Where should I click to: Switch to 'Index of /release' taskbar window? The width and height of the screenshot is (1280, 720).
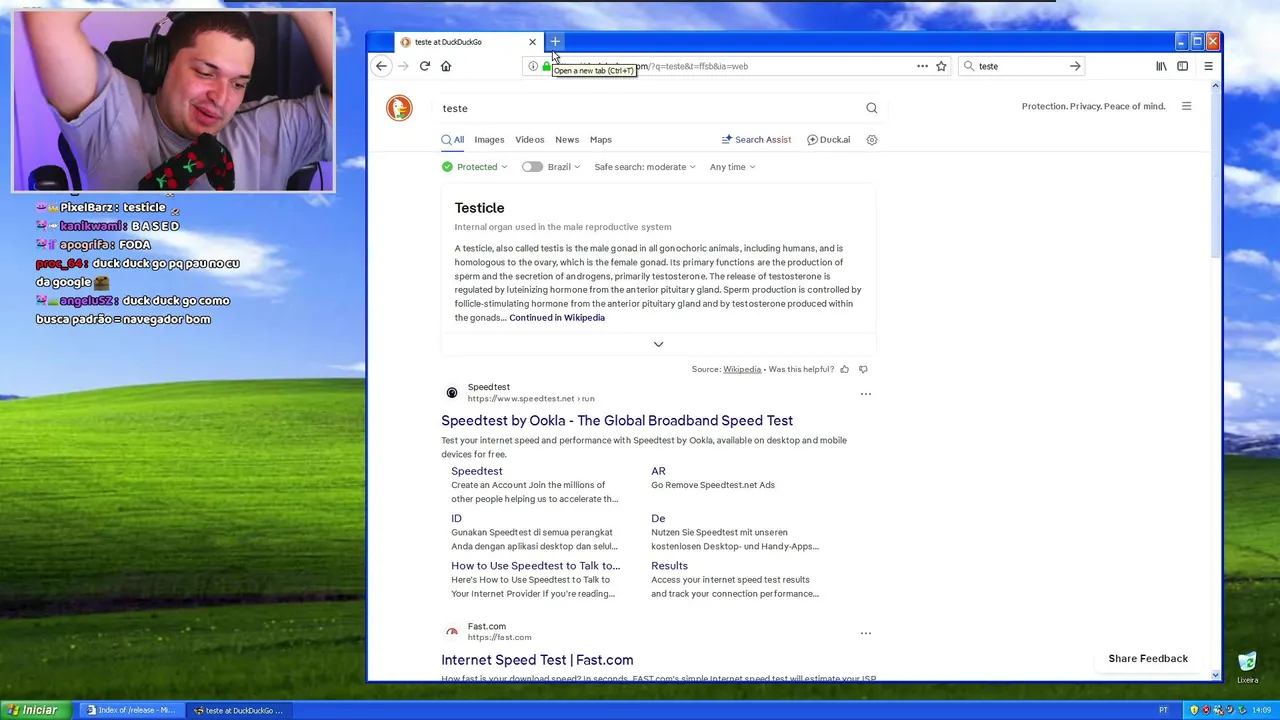131,710
